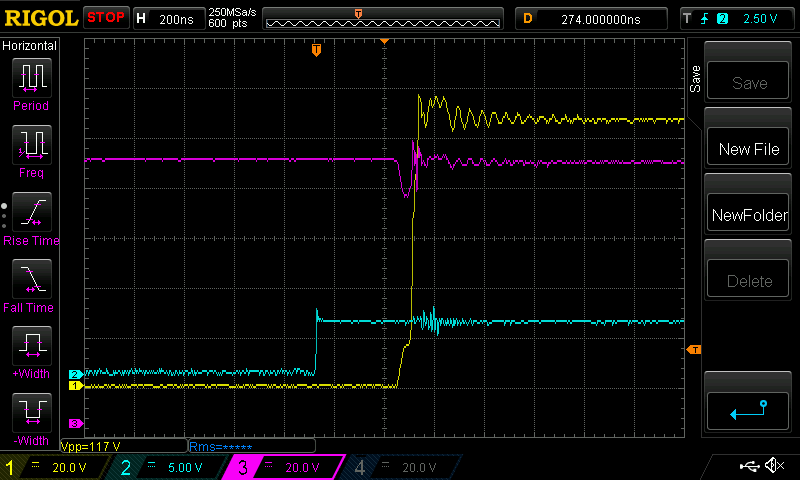800x480 pixels.
Task: Select the +Width measurement icon
Action: (30, 347)
